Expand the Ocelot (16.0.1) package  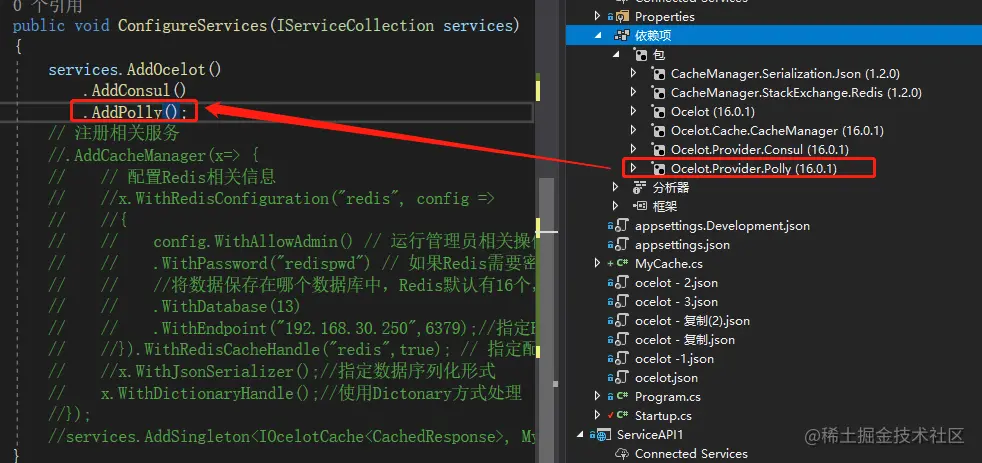point(633,112)
